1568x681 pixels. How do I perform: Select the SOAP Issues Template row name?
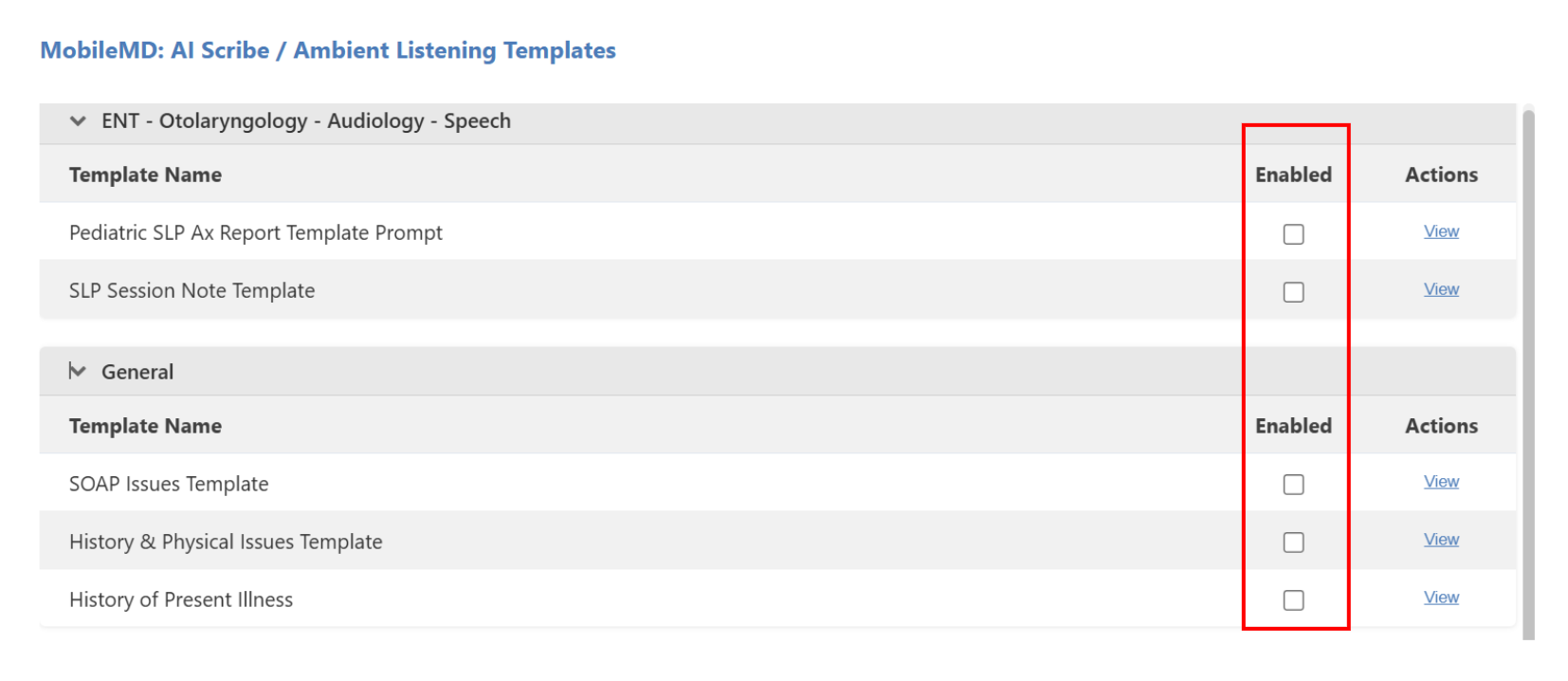click(169, 484)
